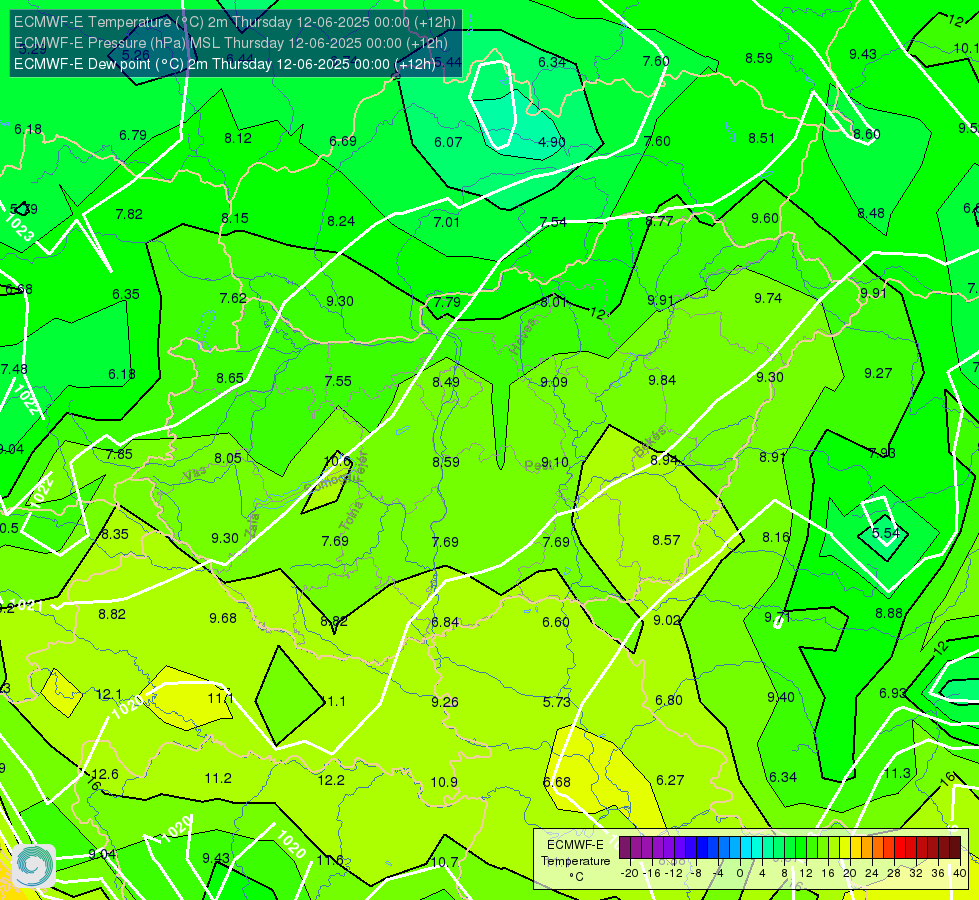Click the 9.60 dew point value
Screen dimensions: 979x900
pos(765,219)
